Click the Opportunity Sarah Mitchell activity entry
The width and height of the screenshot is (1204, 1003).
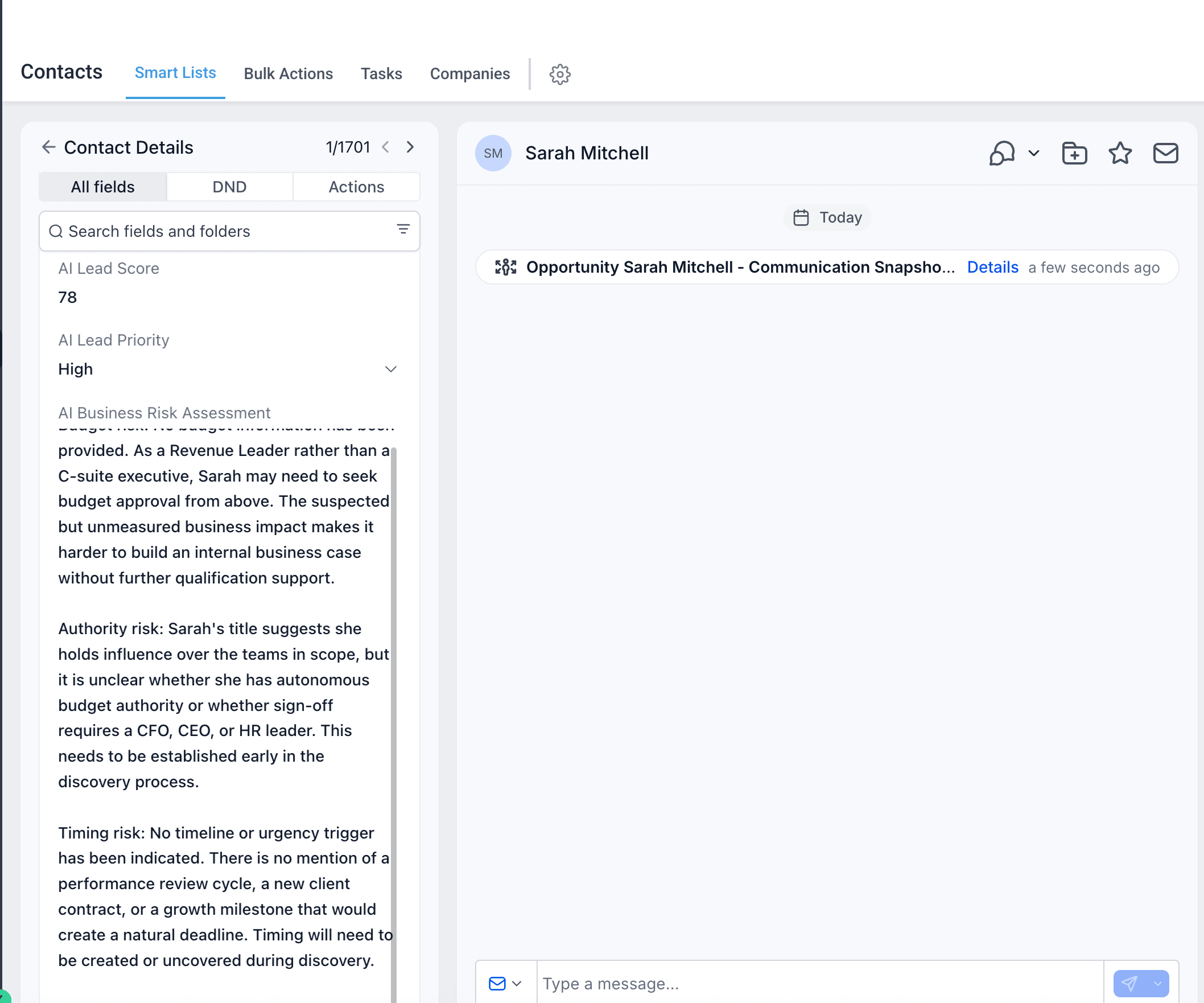tap(827, 267)
